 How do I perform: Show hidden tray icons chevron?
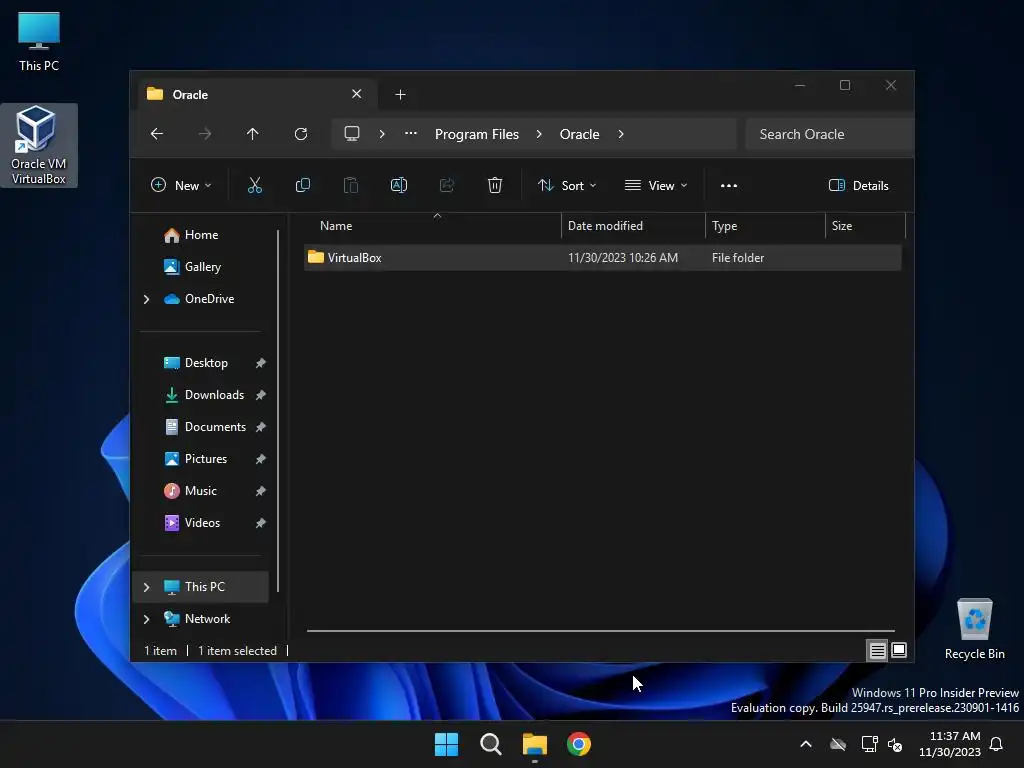pyautogui.click(x=806, y=744)
